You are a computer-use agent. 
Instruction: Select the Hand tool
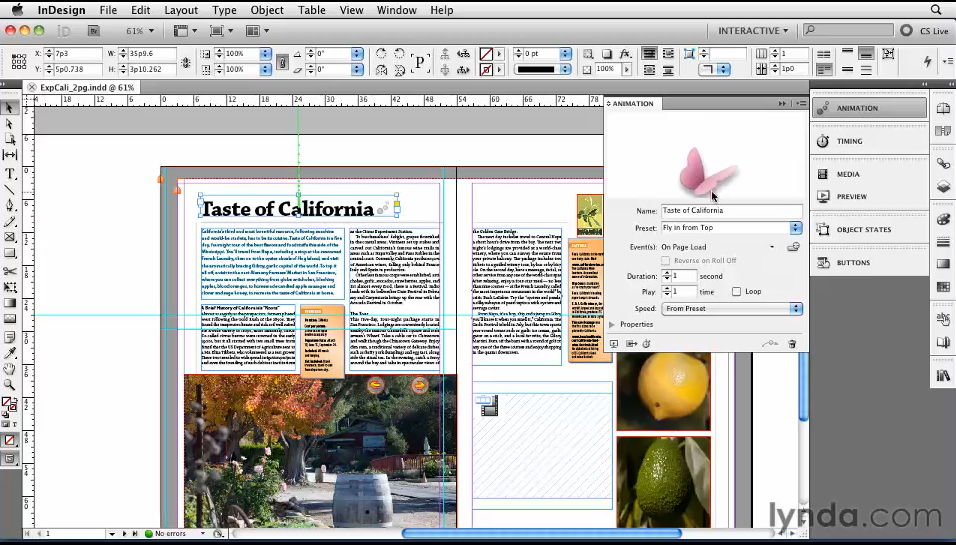[x=10, y=369]
